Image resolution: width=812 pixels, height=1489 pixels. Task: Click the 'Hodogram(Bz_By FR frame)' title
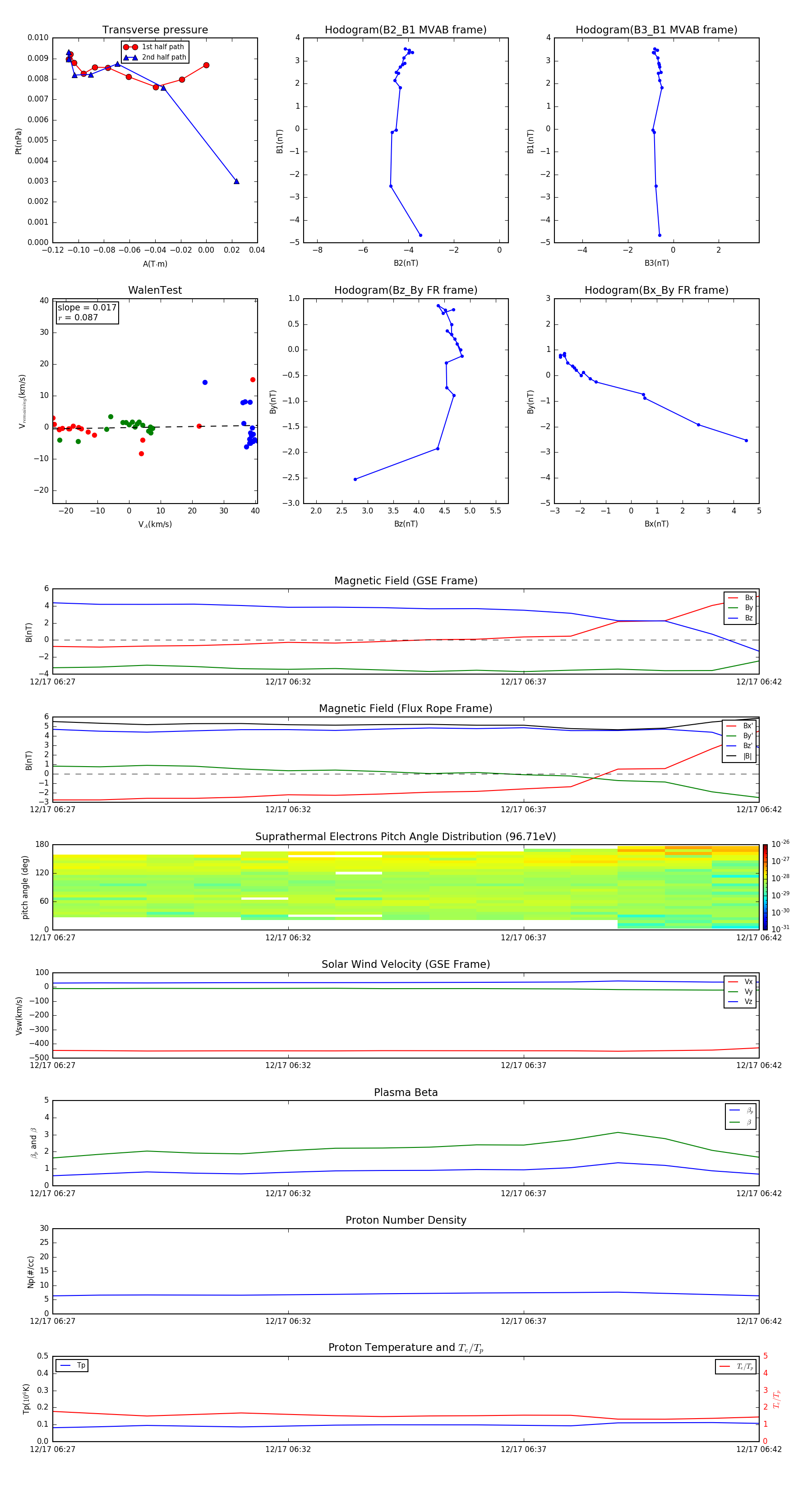[406, 290]
